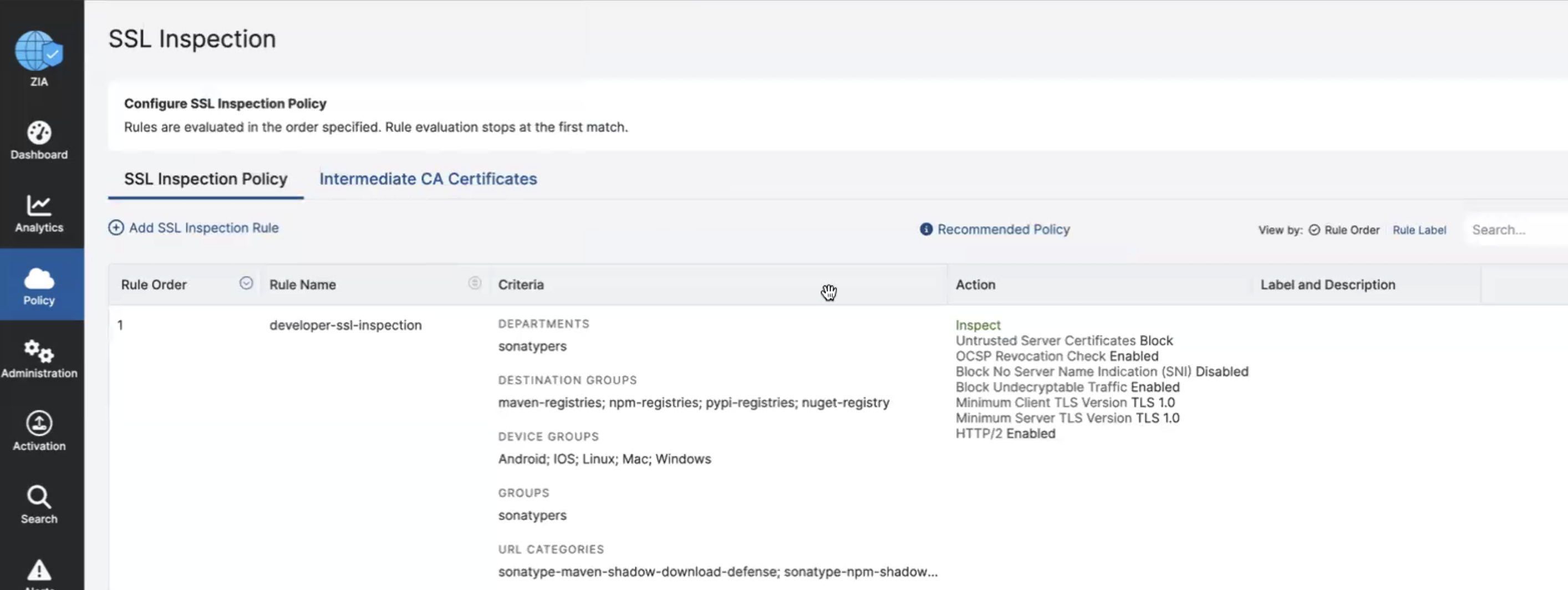Select the Policy cloud icon
1568x590 pixels.
coord(39,279)
